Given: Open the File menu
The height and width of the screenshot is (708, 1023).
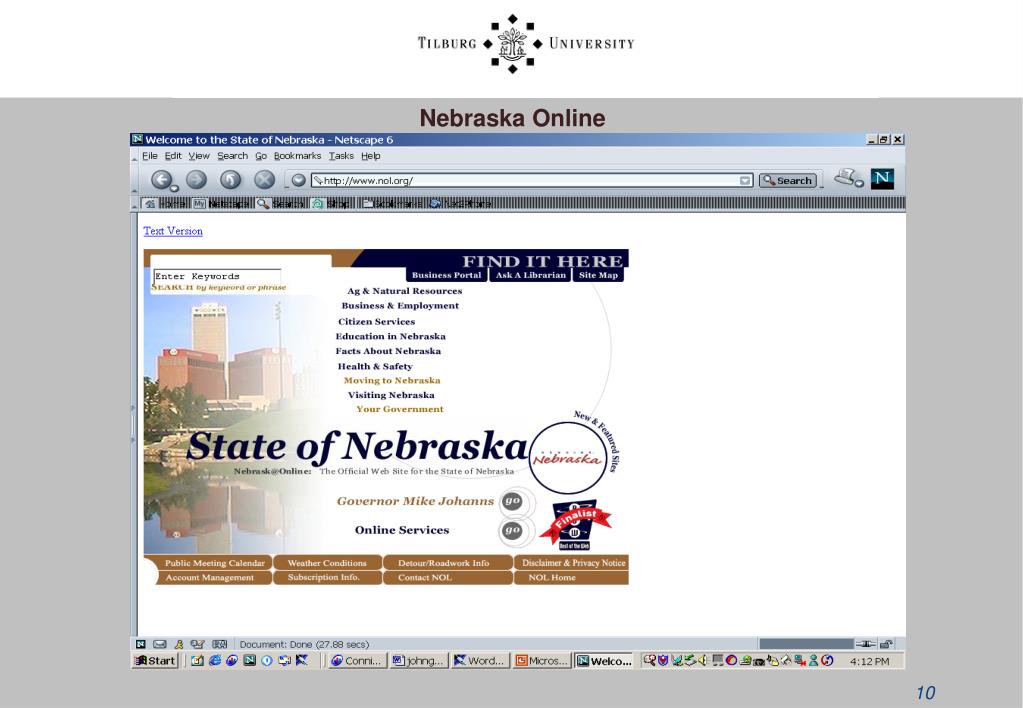Looking at the screenshot, I should click(x=149, y=156).
